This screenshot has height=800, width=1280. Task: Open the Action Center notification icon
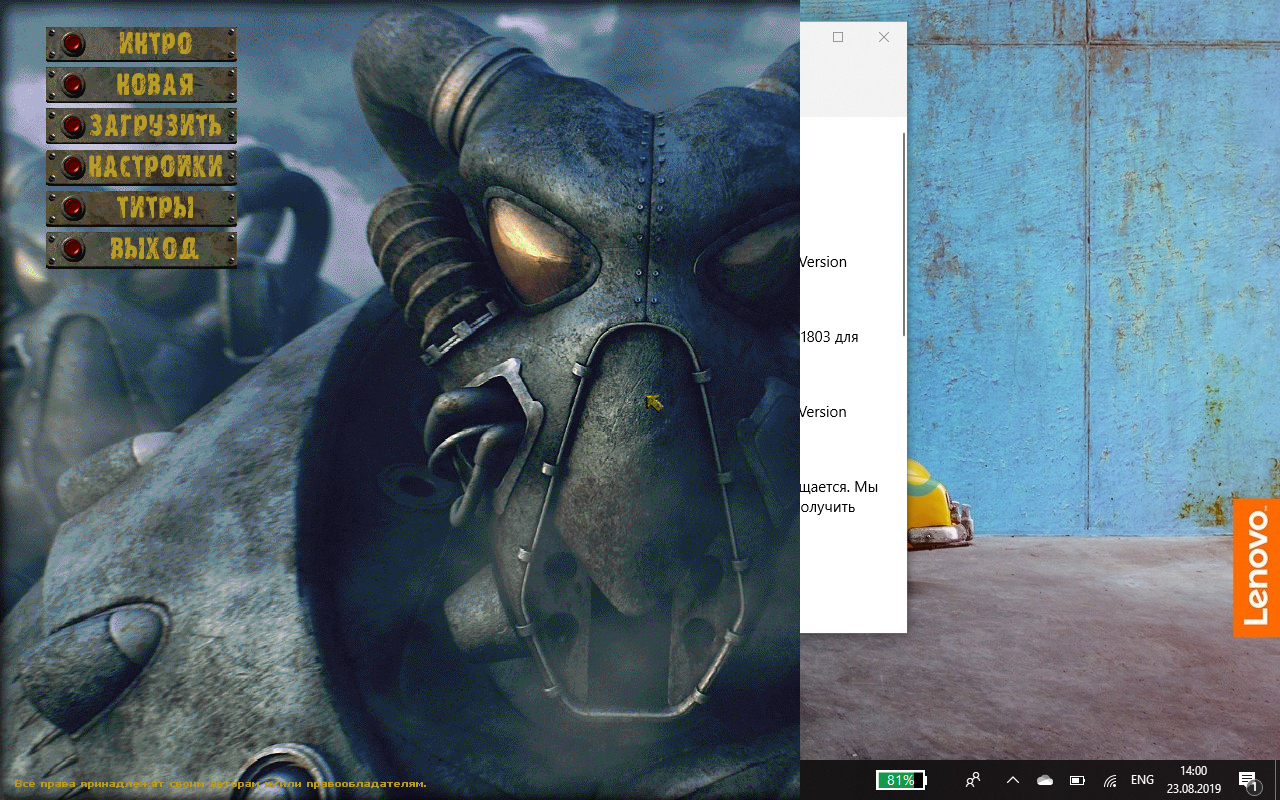tap(1248, 781)
